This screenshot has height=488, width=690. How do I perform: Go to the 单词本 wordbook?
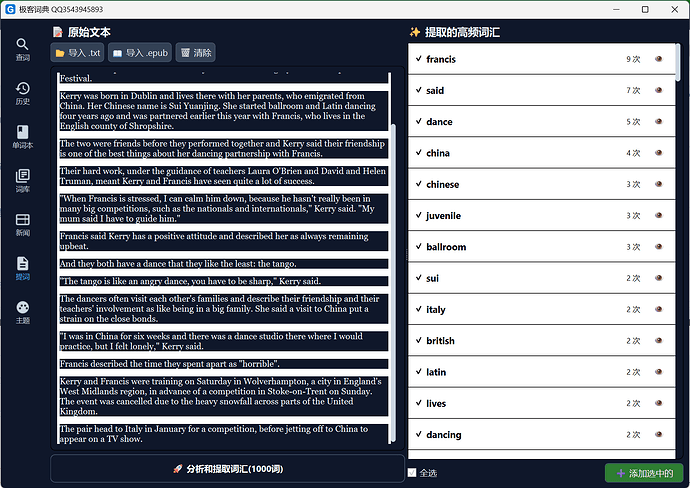pyautogui.click(x=22, y=136)
